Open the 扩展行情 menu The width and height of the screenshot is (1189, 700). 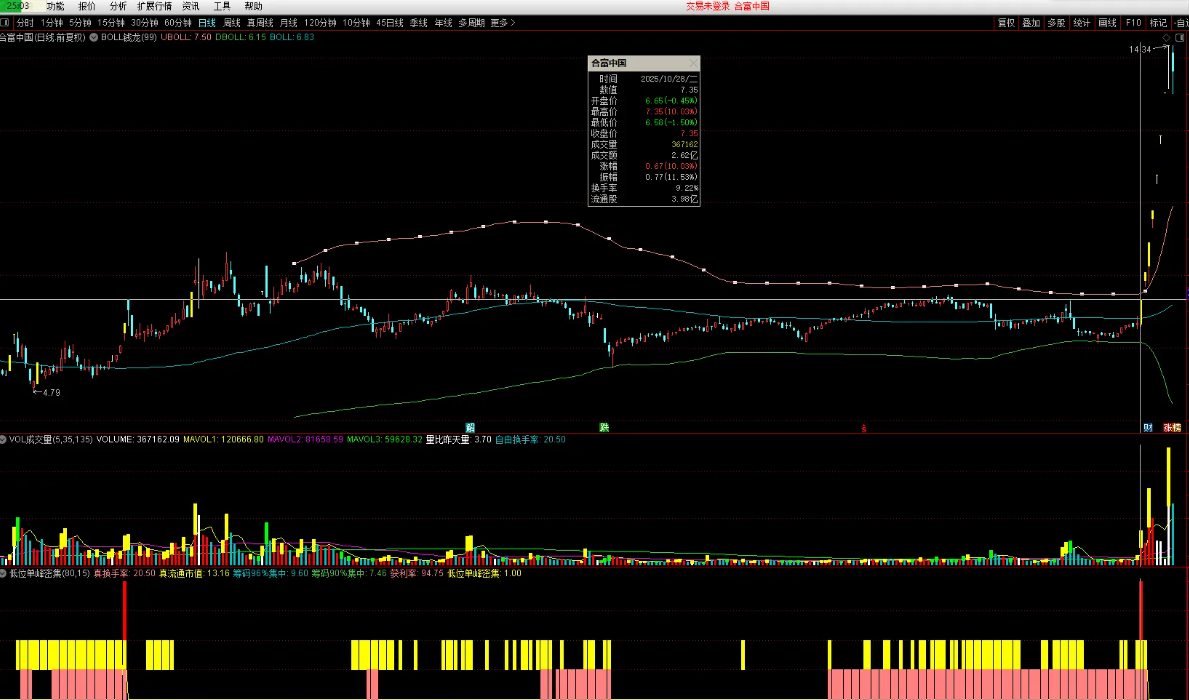point(154,6)
